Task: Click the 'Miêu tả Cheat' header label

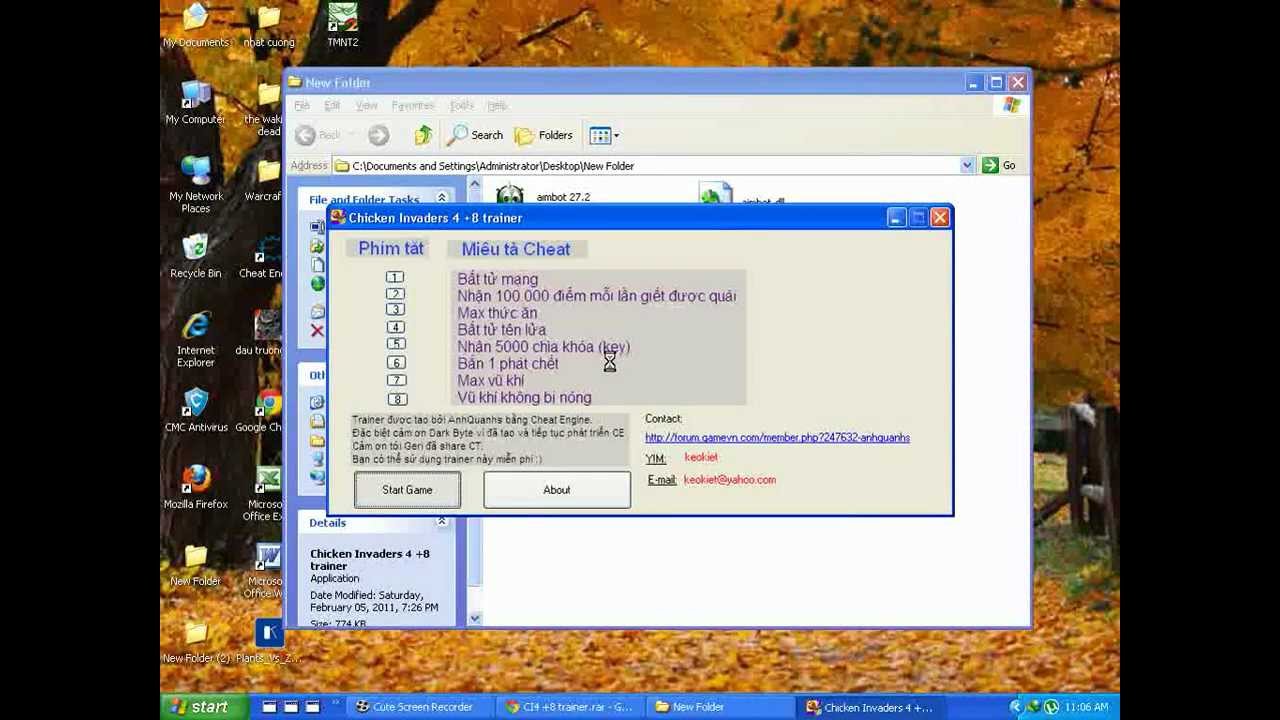Action: pos(516,249)
